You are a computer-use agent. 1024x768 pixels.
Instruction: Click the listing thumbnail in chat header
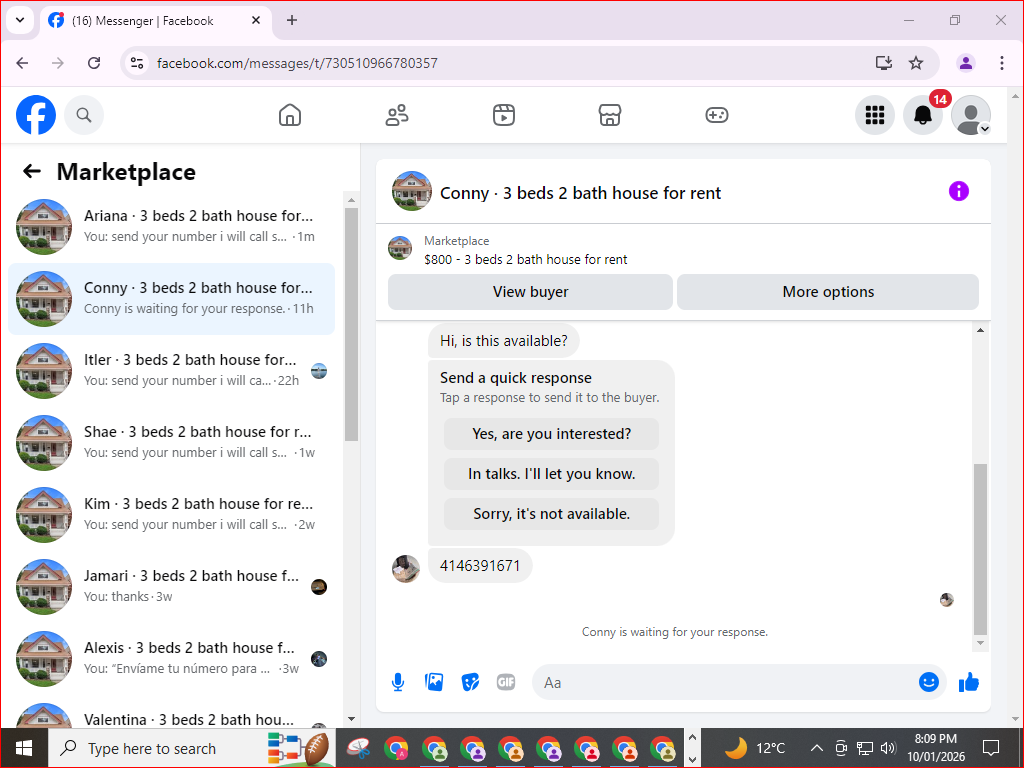click(412, 191)
